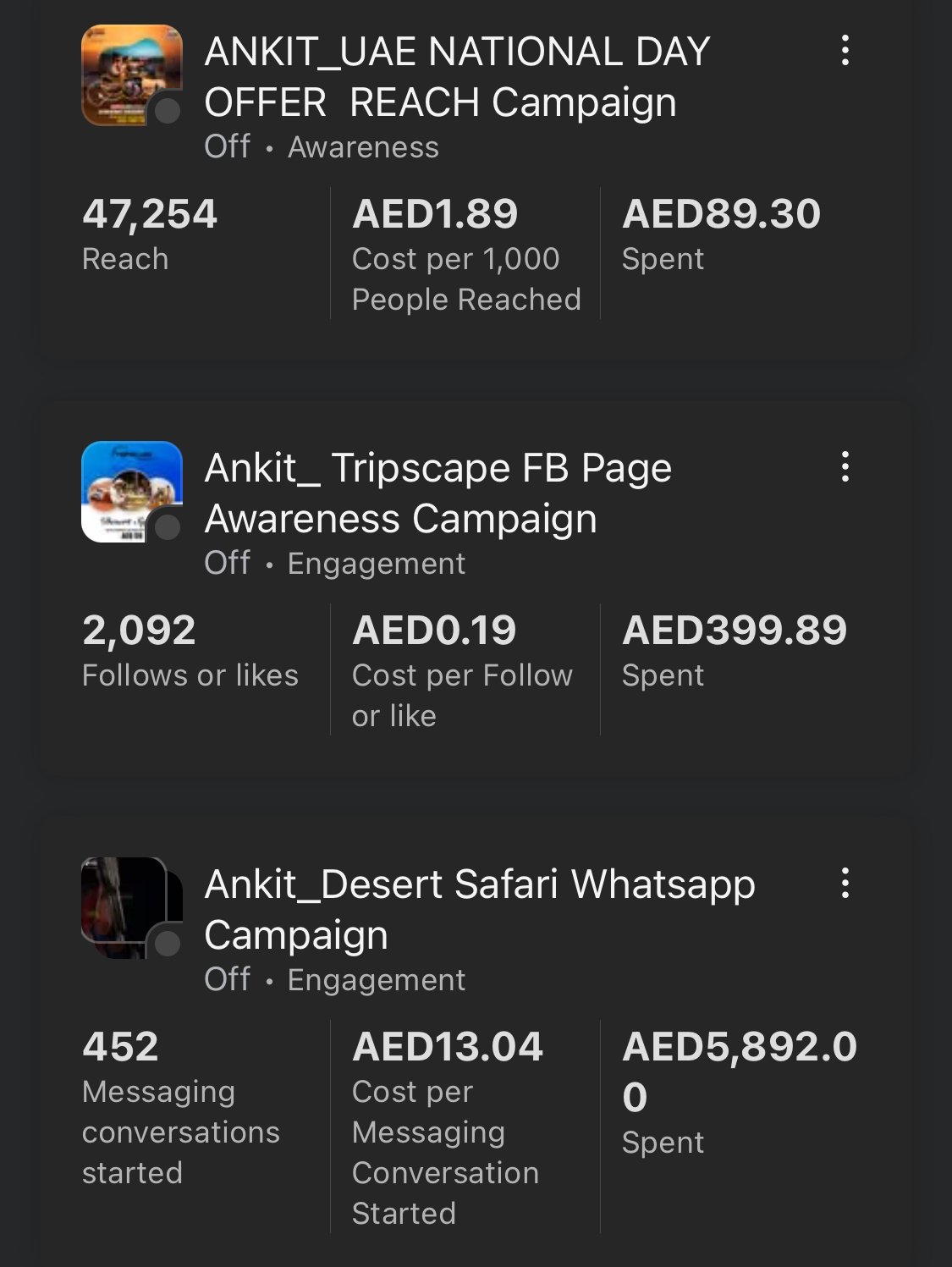Select the 47,254 Reach metric

point(150,234)
